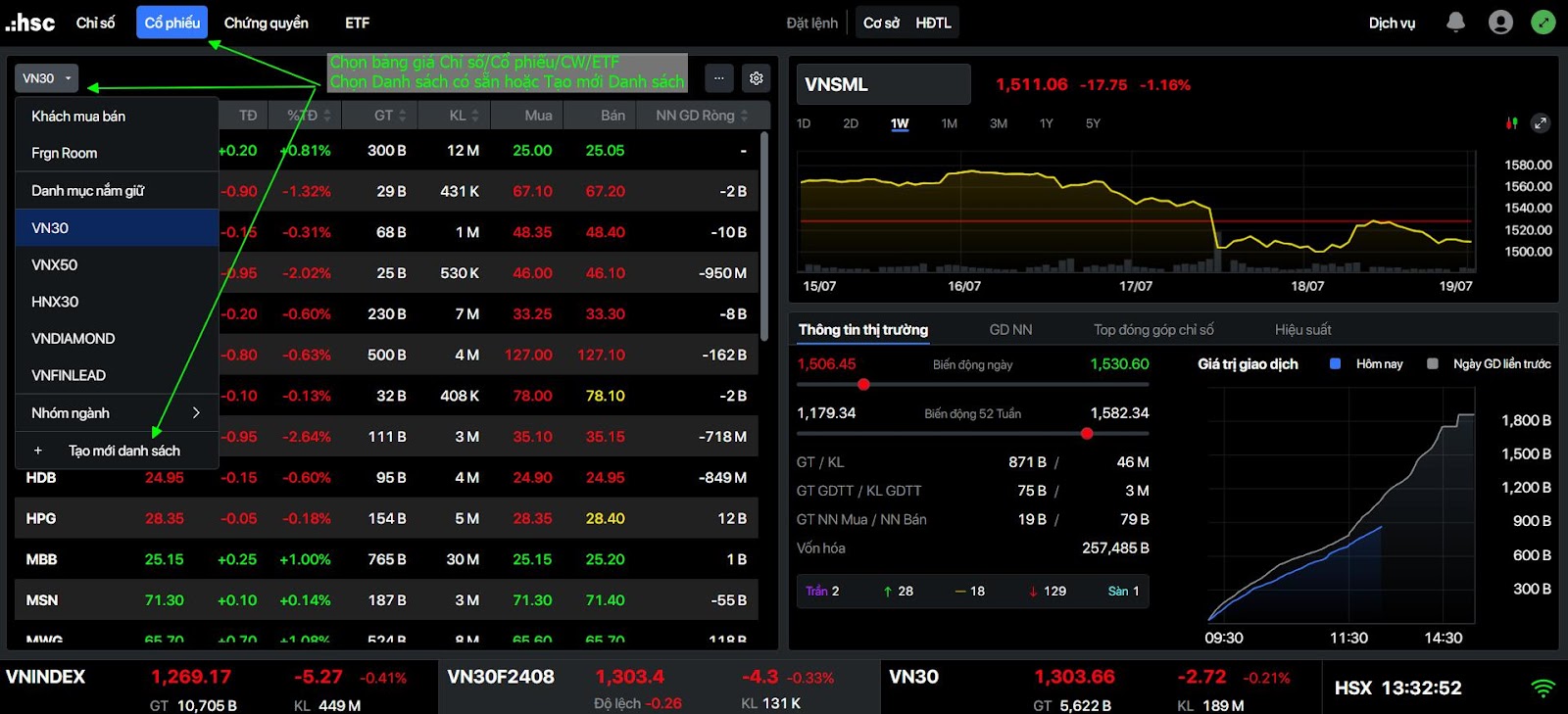This screenshot has width=1568, height=714.
Task: Sort by NN GD Rồng column arrows
Action: (x=744, y=116)
